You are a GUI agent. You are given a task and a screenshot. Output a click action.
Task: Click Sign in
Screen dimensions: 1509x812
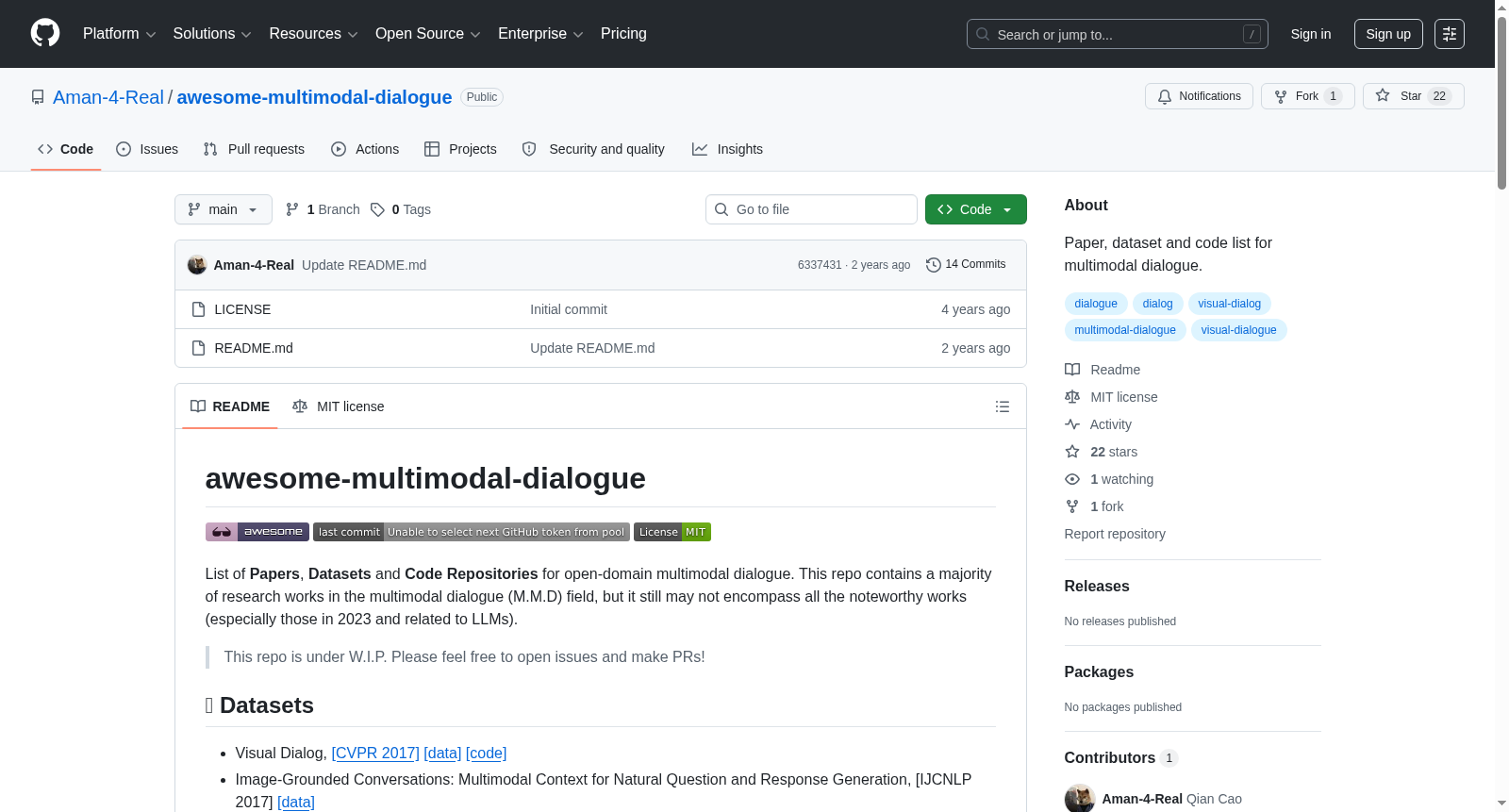[x=1311, y=34]
